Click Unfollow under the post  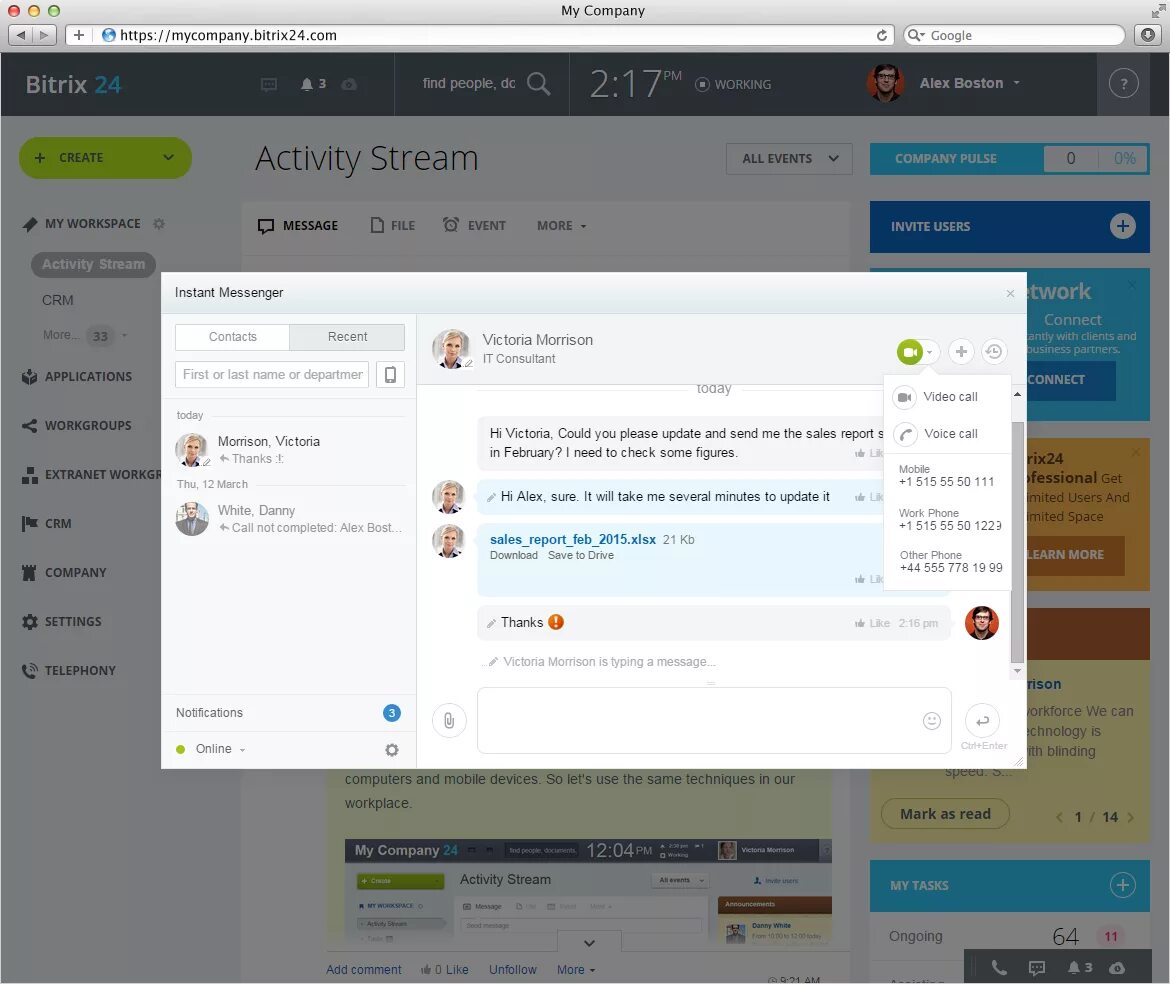click(x=513, y=970)
